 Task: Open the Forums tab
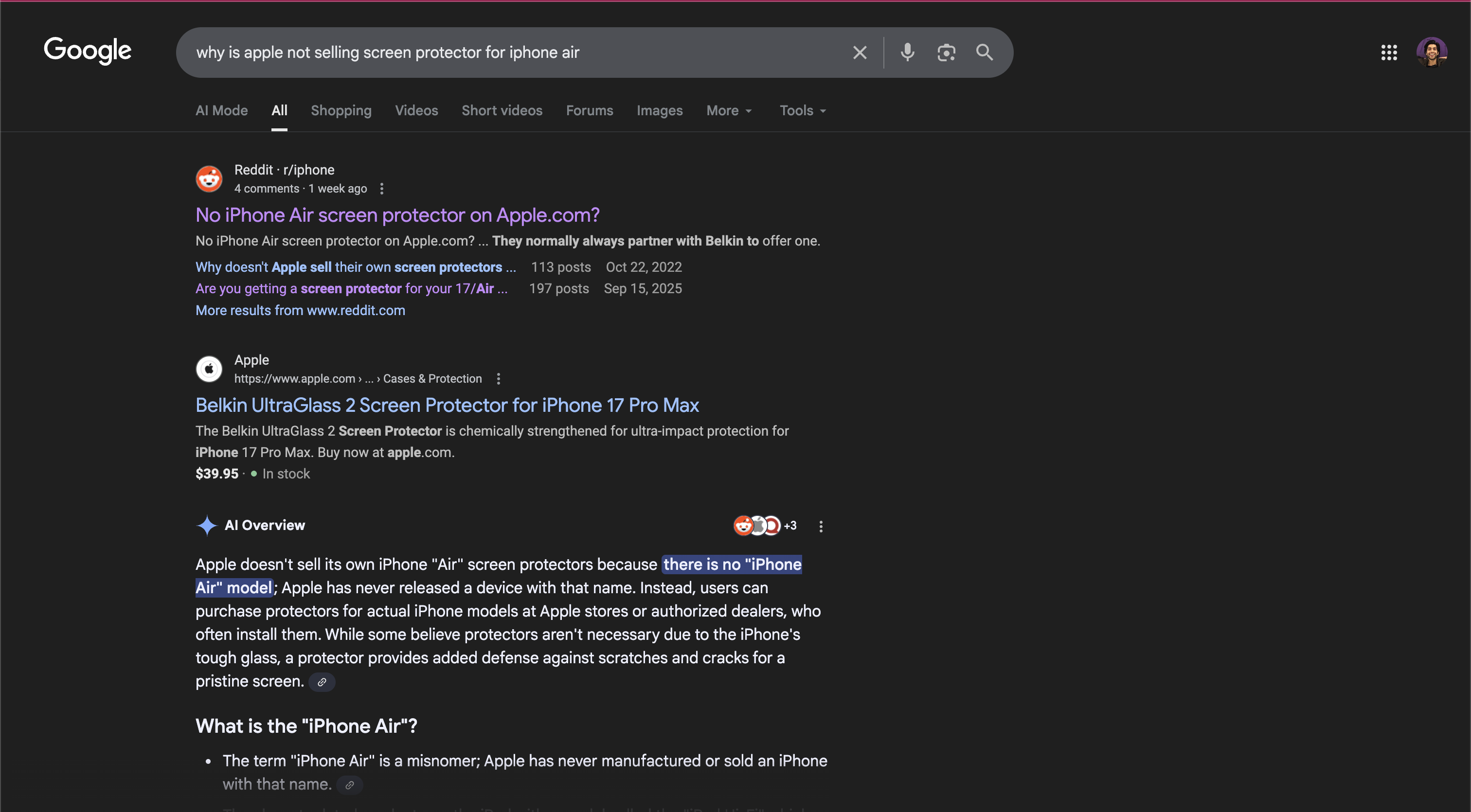[x=589, y=111]
